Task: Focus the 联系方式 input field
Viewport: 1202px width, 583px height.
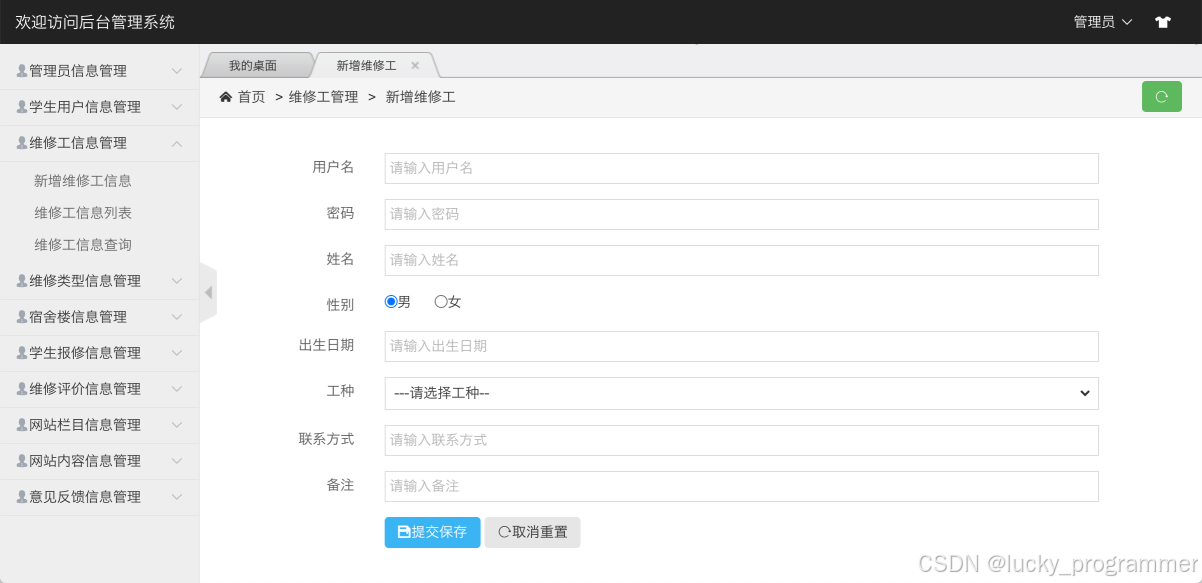Action: (741, 440)
